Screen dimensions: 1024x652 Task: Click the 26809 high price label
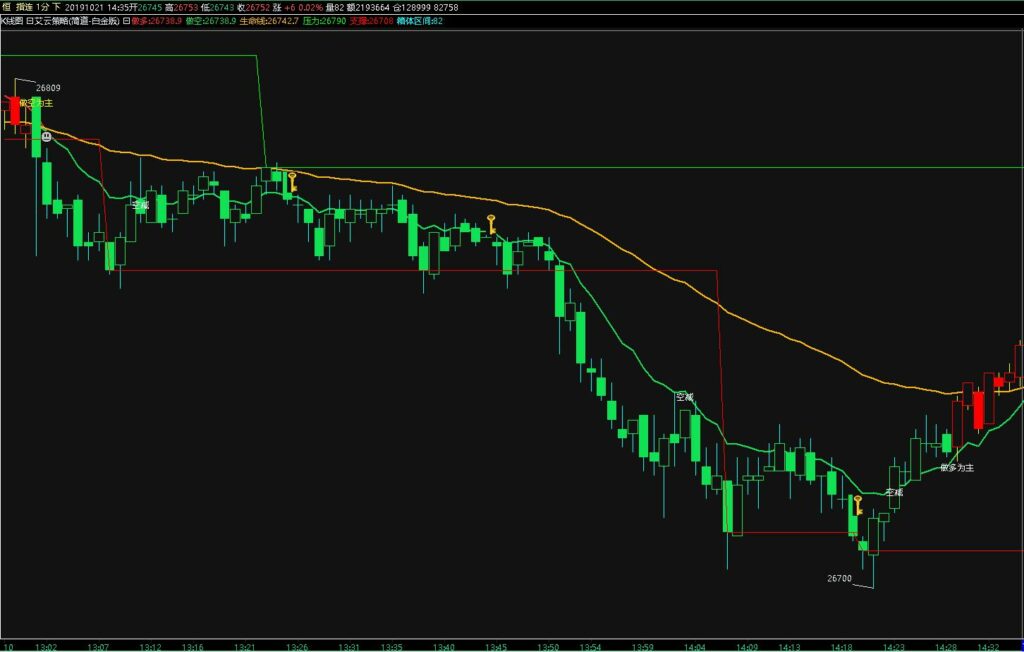(50, 87)
